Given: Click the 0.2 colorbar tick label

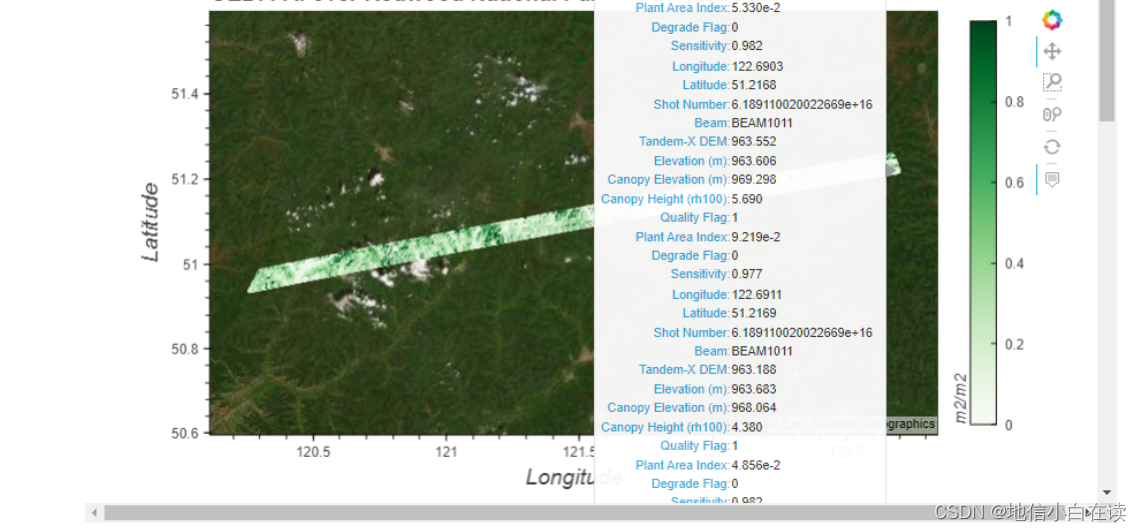Looking at the screenshot, I should (x=1015, y=345).
